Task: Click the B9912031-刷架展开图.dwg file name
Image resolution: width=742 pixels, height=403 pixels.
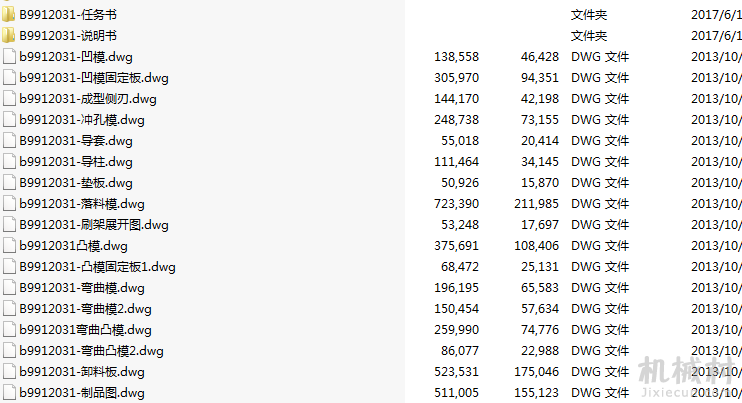Action: coord(94,225)
